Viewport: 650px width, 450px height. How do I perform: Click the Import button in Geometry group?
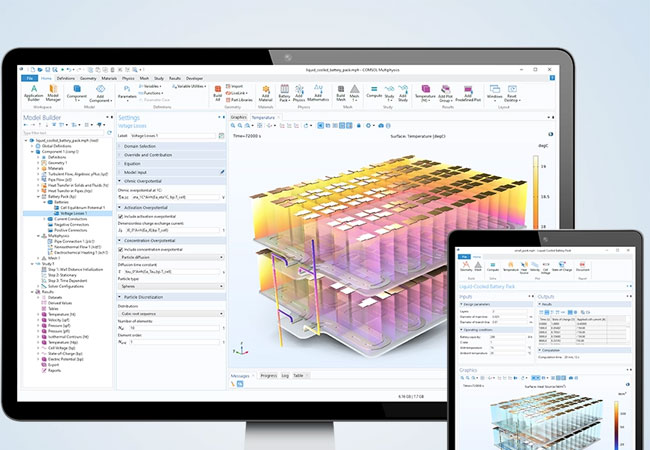click(235, 86)
